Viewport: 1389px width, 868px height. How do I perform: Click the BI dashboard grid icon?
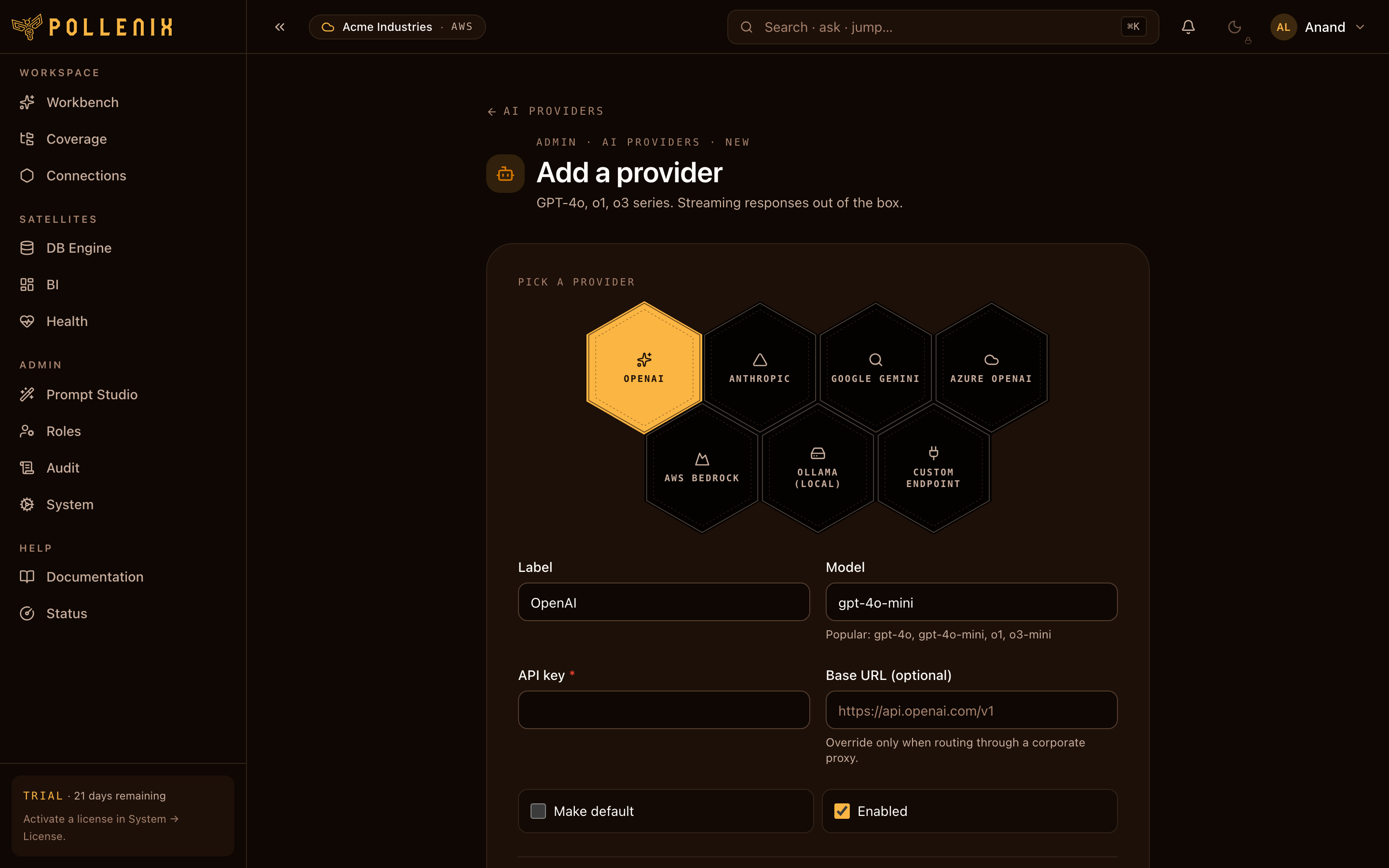point(27,285)
